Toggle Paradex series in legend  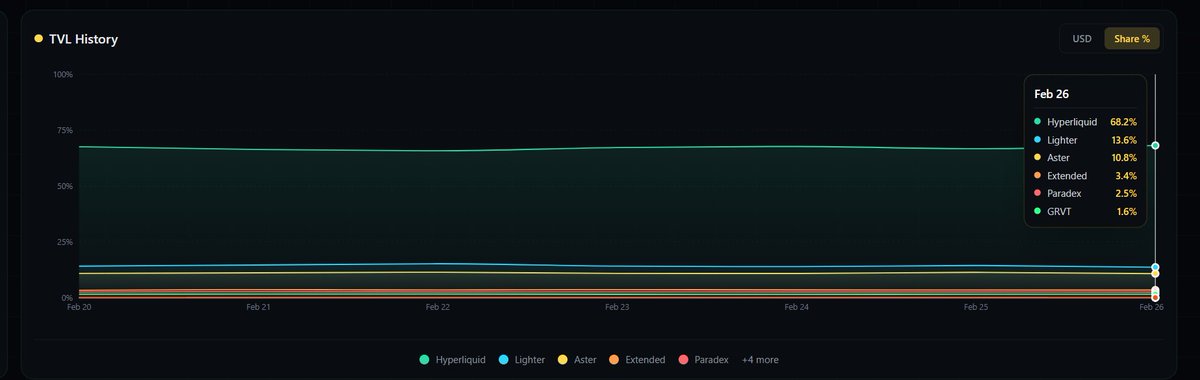click(704, 359)
